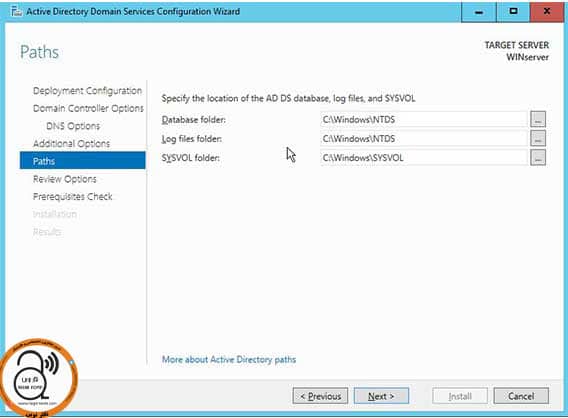Click into the Database folder path field
Screen dimensions: 568x418
coord(423,119)
